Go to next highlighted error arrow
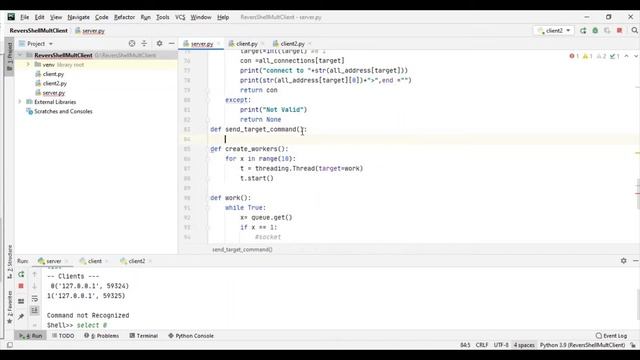The image size is (640, 360). click(636, 56)
